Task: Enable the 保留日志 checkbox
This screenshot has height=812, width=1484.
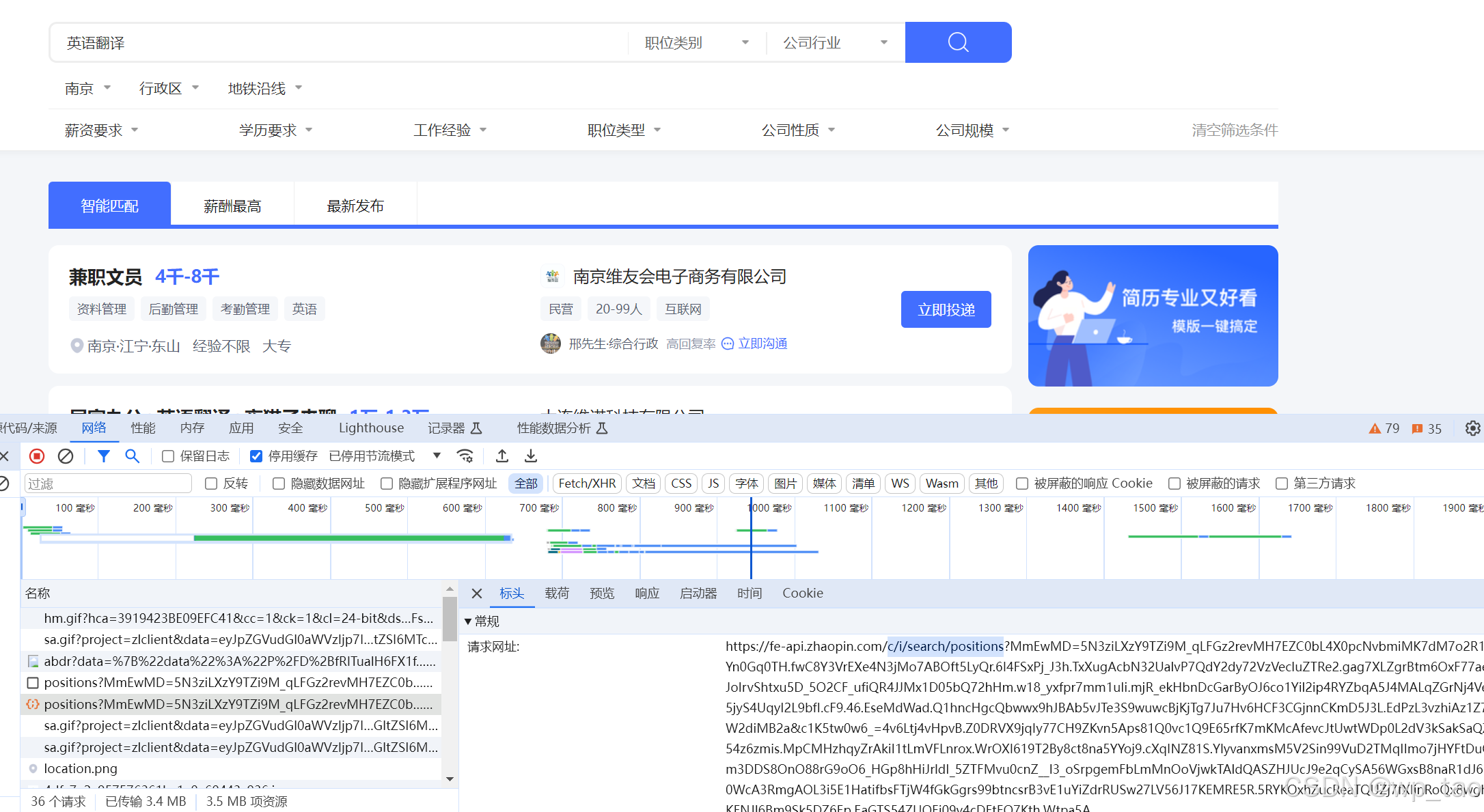Action: tap(168, 456)
